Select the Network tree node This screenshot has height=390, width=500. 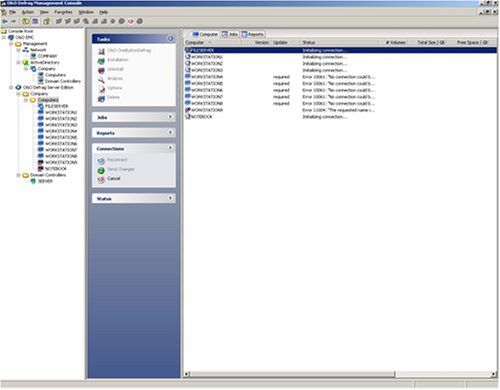[x=38, y=50]
